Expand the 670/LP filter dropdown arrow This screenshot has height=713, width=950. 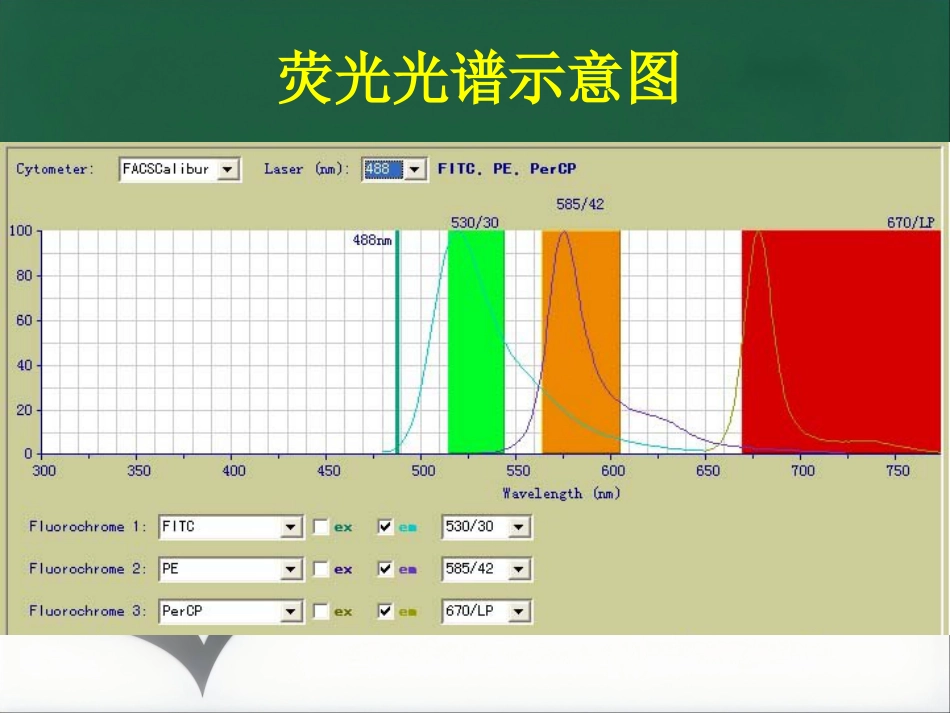coord(519,612)
